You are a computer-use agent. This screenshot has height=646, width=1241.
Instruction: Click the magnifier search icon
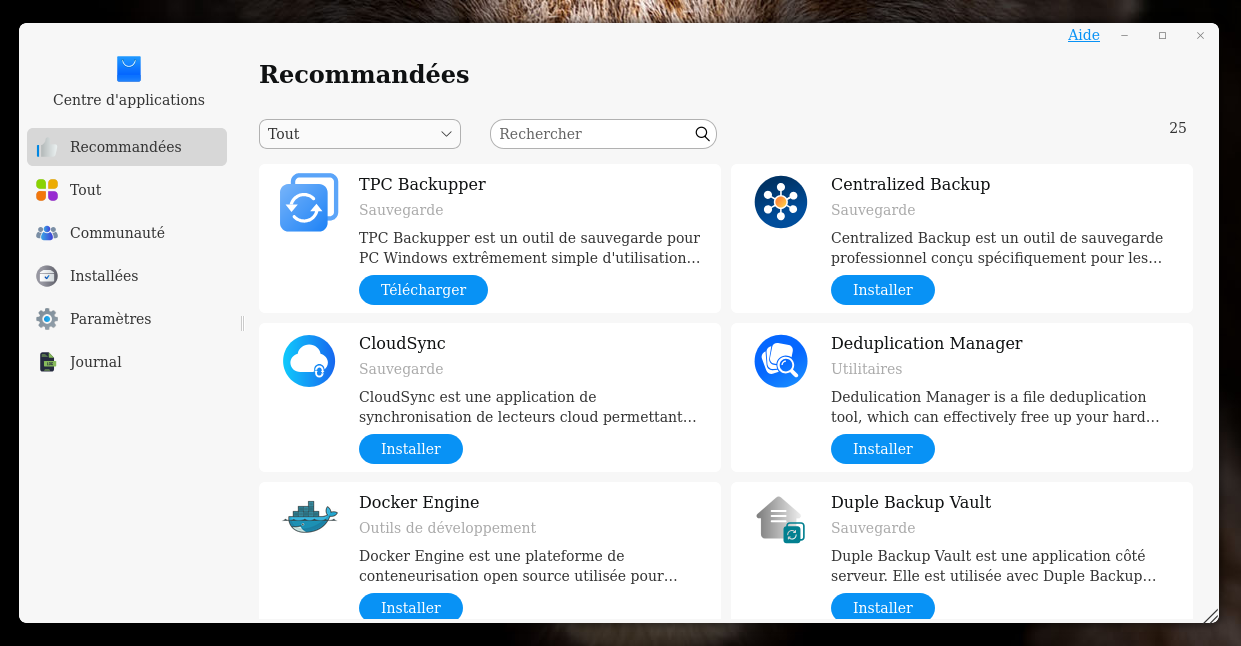click(702, 134)
